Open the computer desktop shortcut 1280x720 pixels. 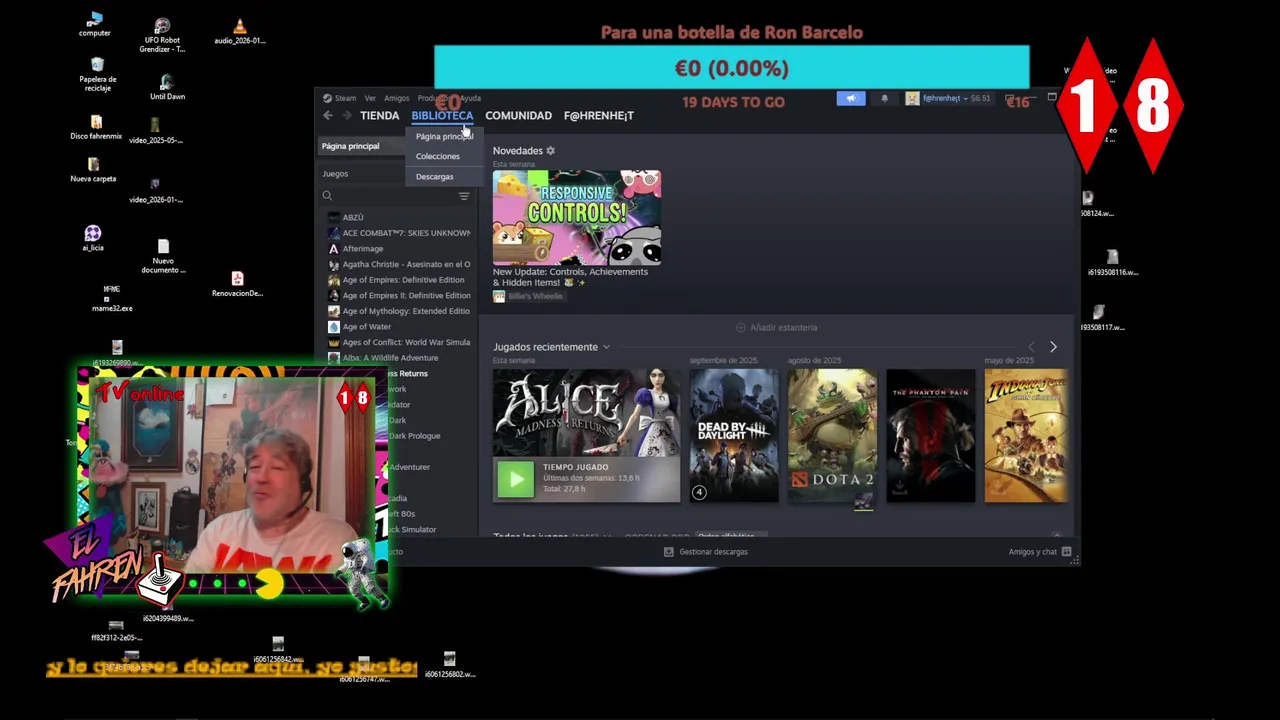95,24
